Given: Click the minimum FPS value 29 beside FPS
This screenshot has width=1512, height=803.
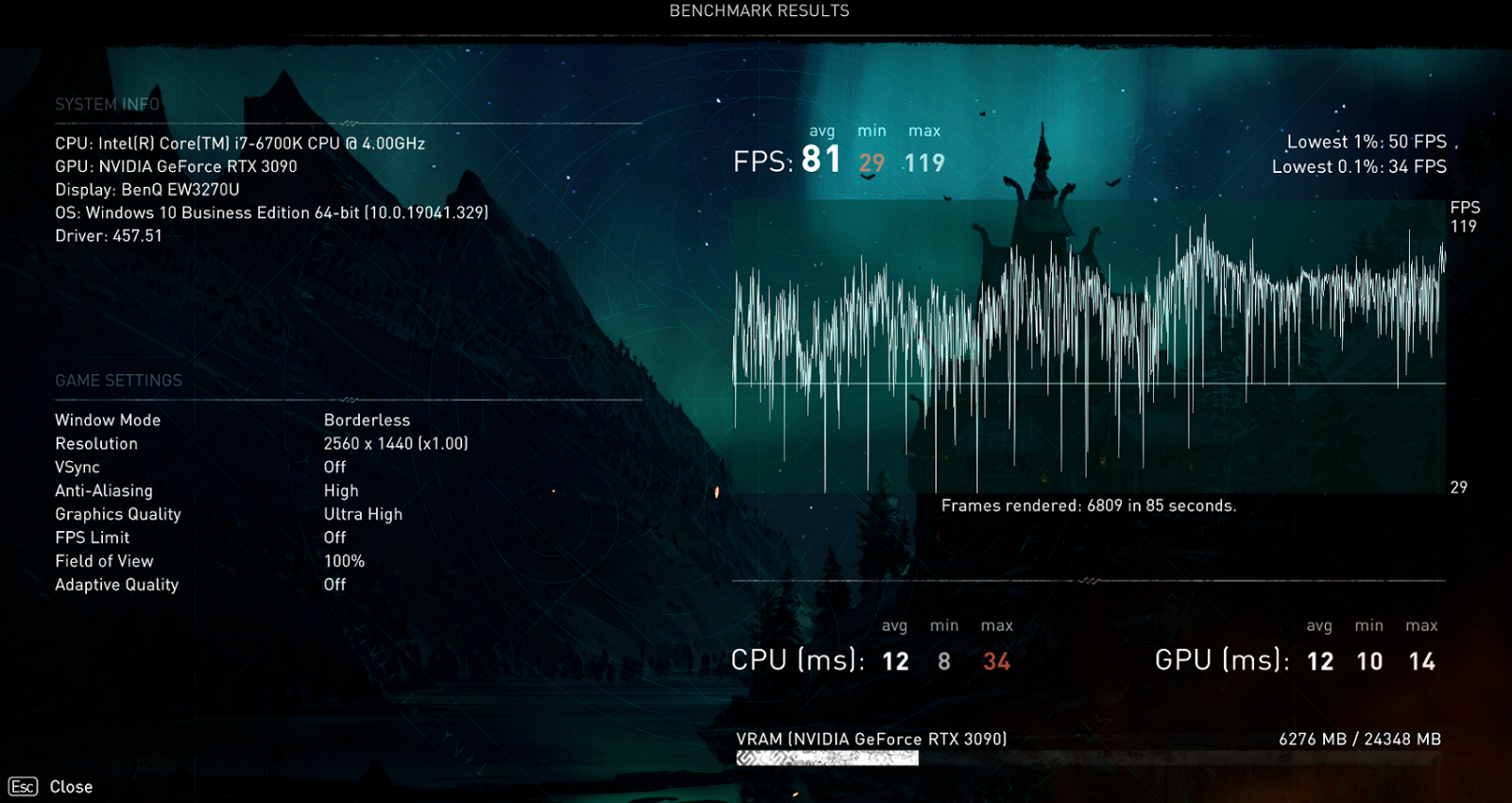Looking at the screenshot, I should (871, 163).
